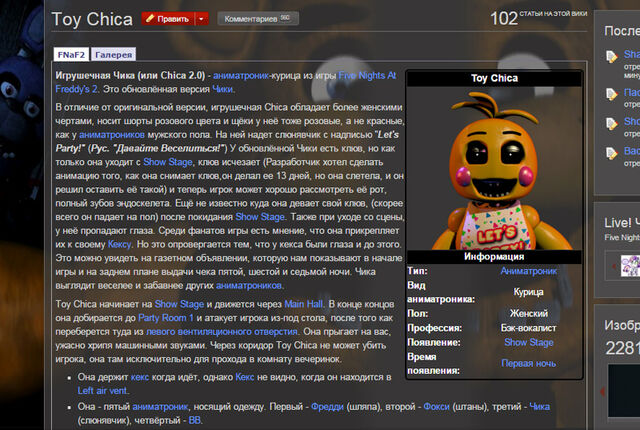The width and height of the screenshot is (640, 430).
Task: Click the Бэк-вокалист value in infobox
Action: [529, 328]
